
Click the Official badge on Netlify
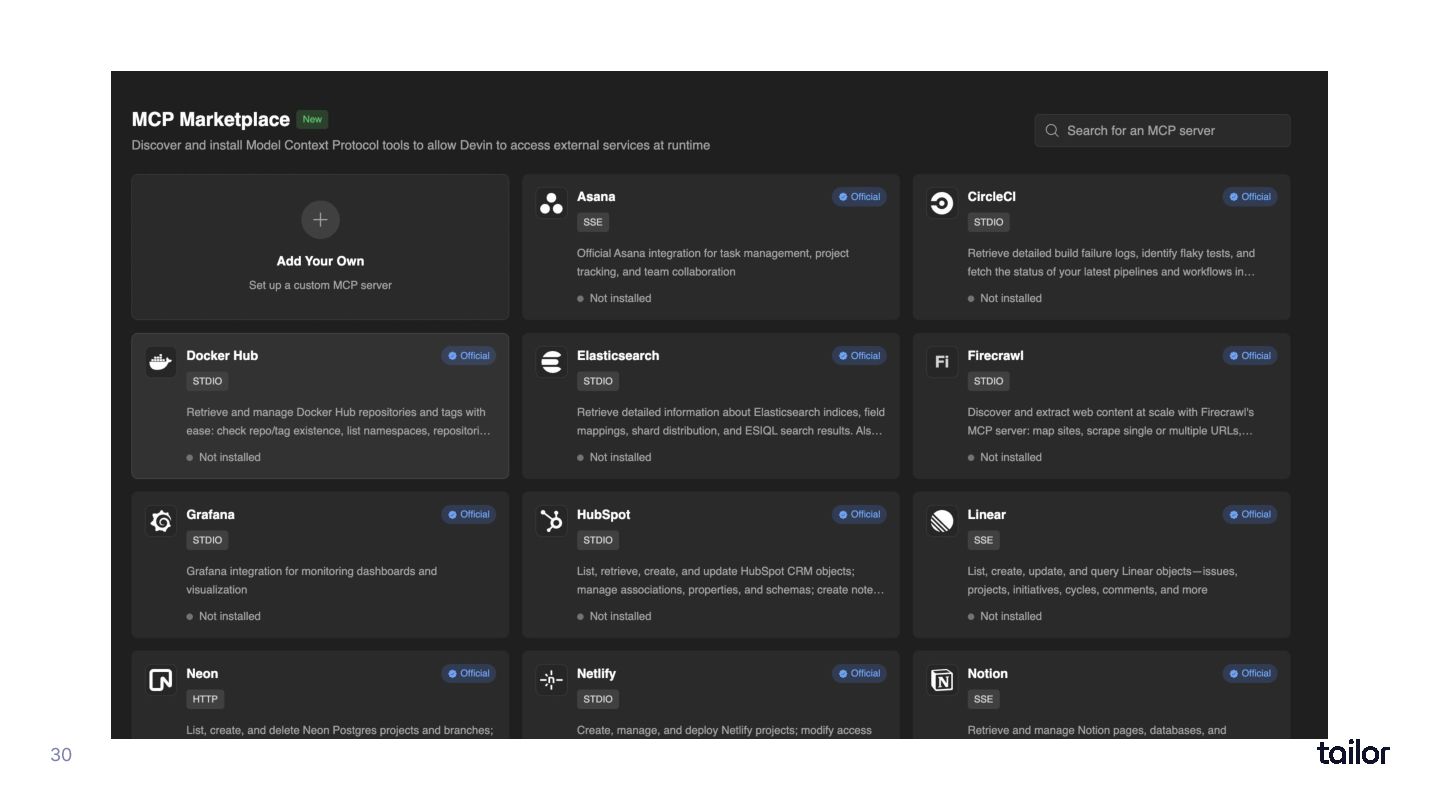tap(859, 674)
